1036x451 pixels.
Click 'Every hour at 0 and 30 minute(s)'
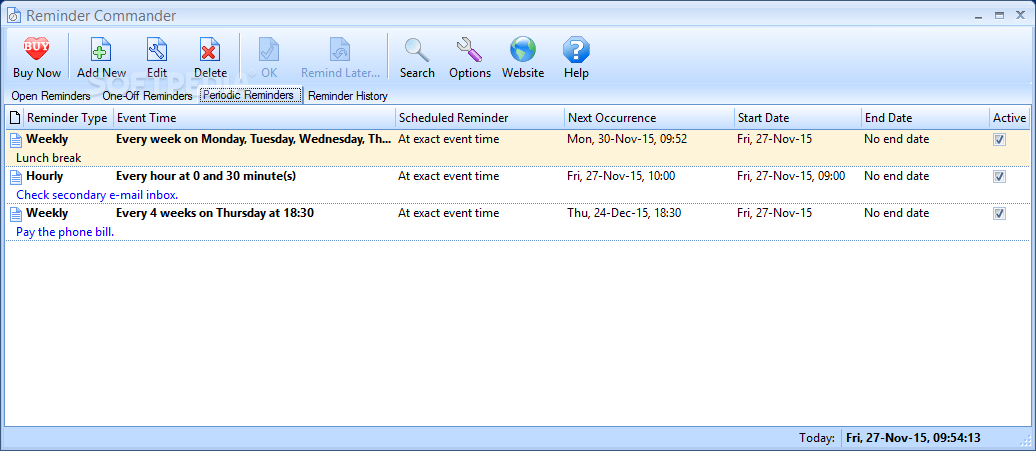click(205, 176)
